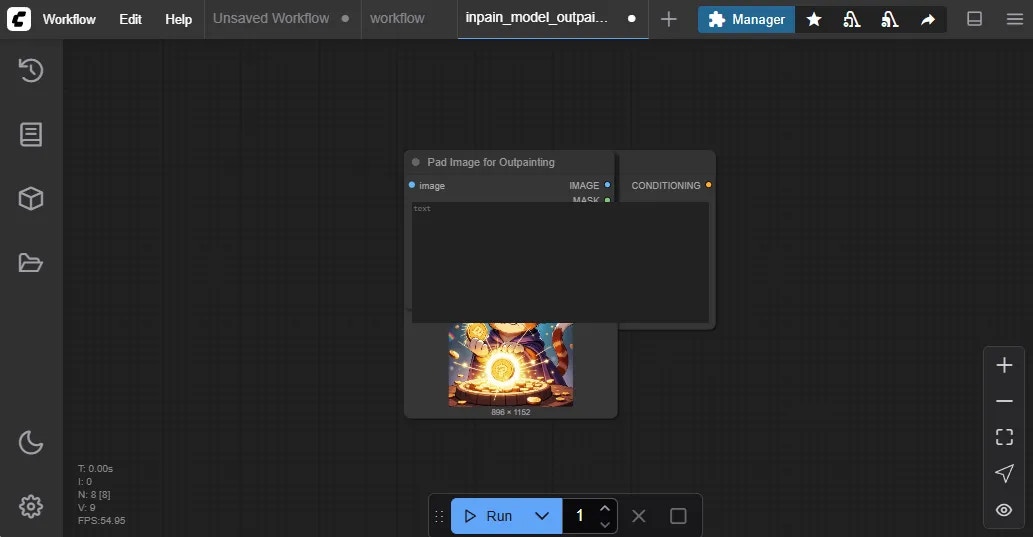Click the share arrow icon
The height and width of the screenshot is (537, 1033).
point(928,20)
